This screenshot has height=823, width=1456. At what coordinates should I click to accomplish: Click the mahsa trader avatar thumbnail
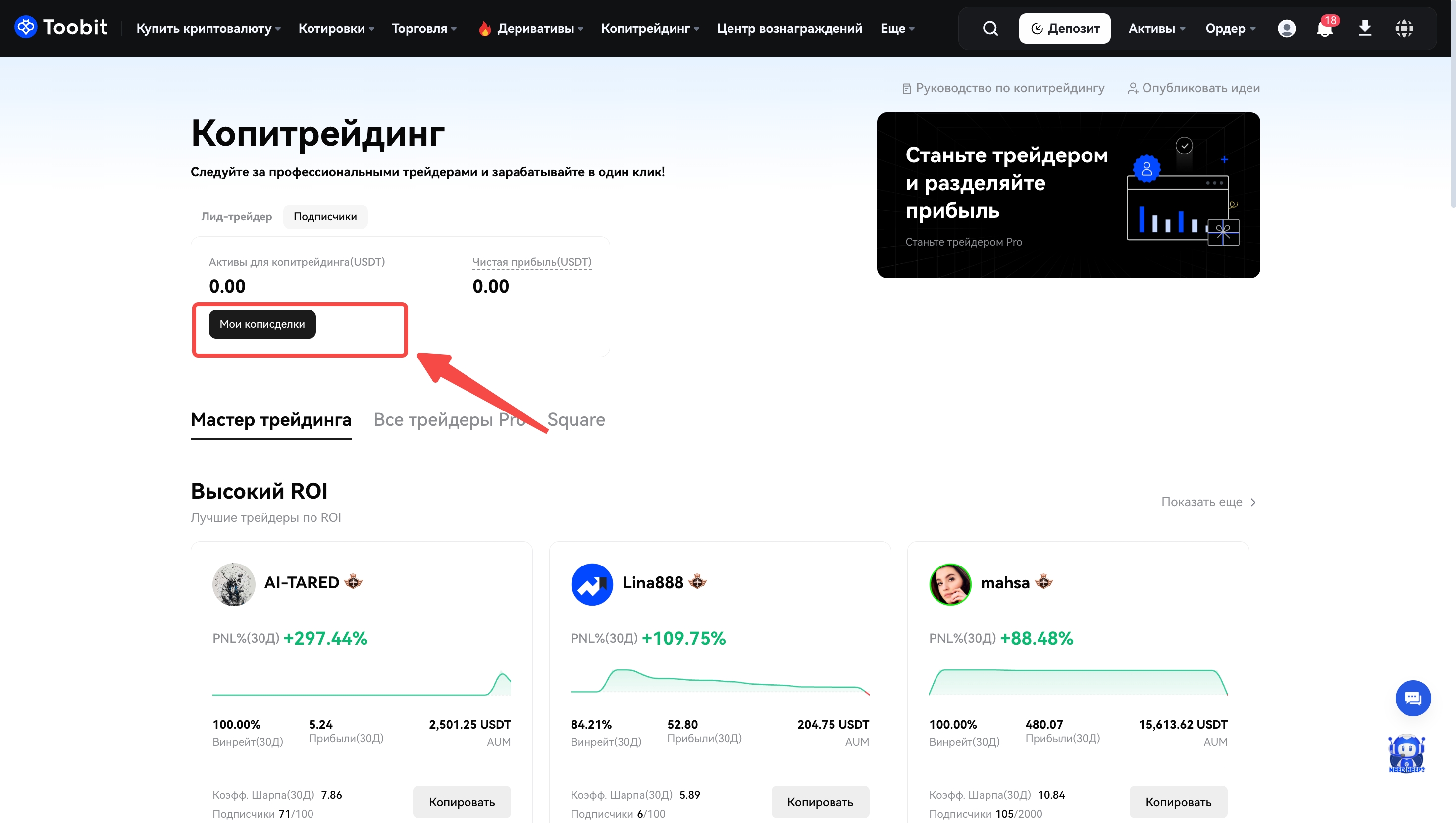click(x=950, y=584)
